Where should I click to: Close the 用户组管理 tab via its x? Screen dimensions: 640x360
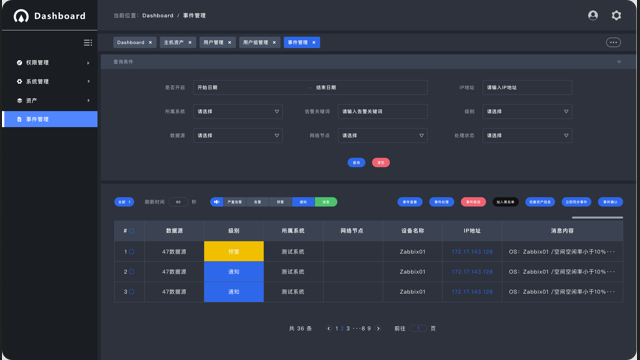click(274, 42)
